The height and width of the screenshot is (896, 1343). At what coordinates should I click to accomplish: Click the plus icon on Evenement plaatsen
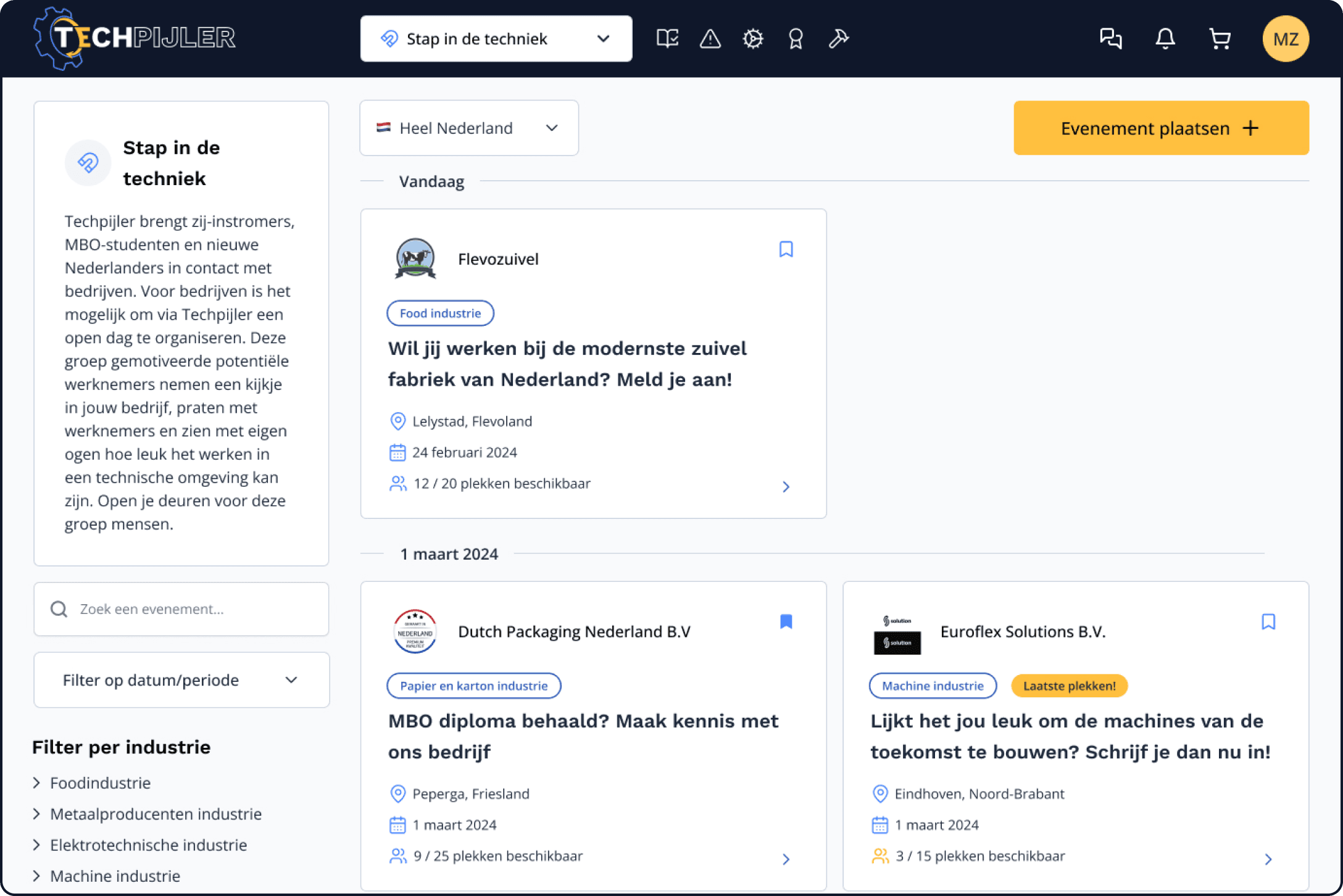1250,128
